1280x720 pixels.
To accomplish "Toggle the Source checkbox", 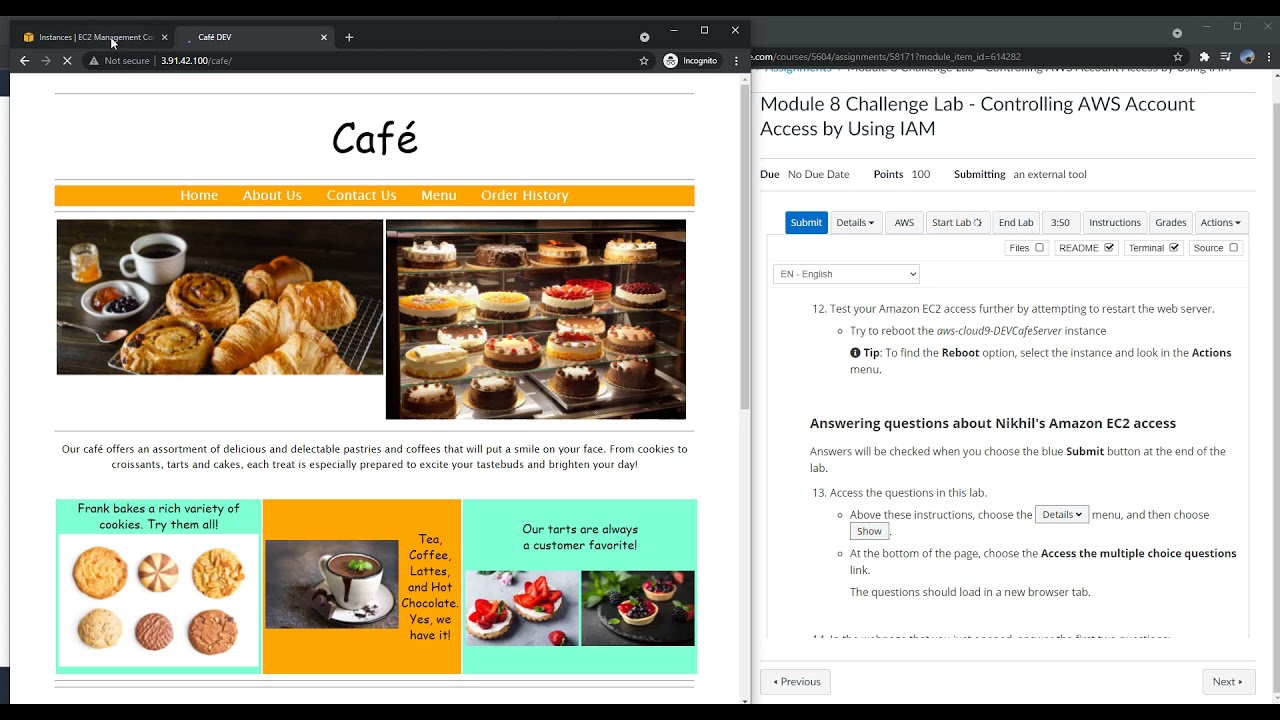I will tap(1233, 248).
